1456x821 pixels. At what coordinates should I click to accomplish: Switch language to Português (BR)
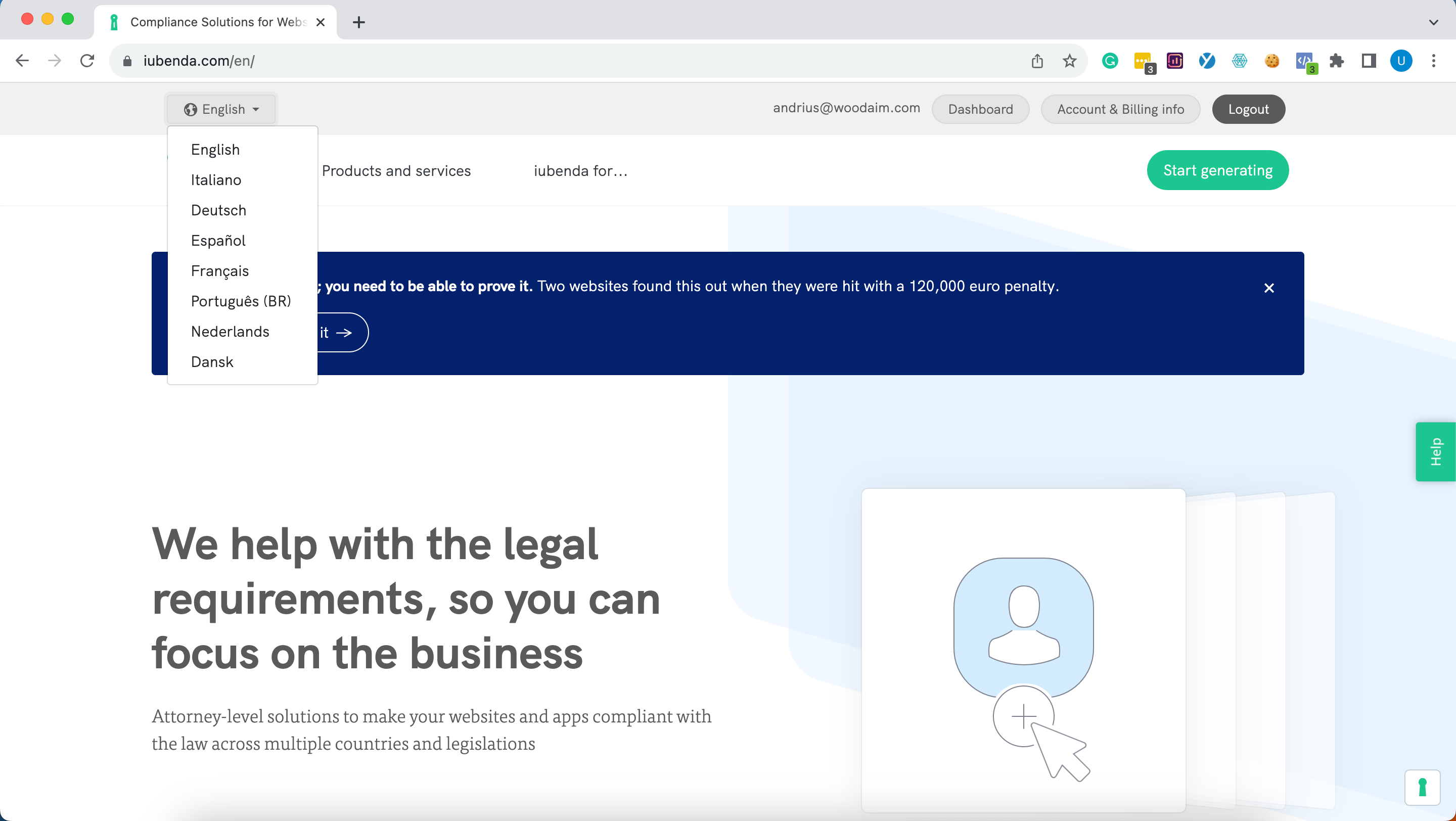point(241,301)
